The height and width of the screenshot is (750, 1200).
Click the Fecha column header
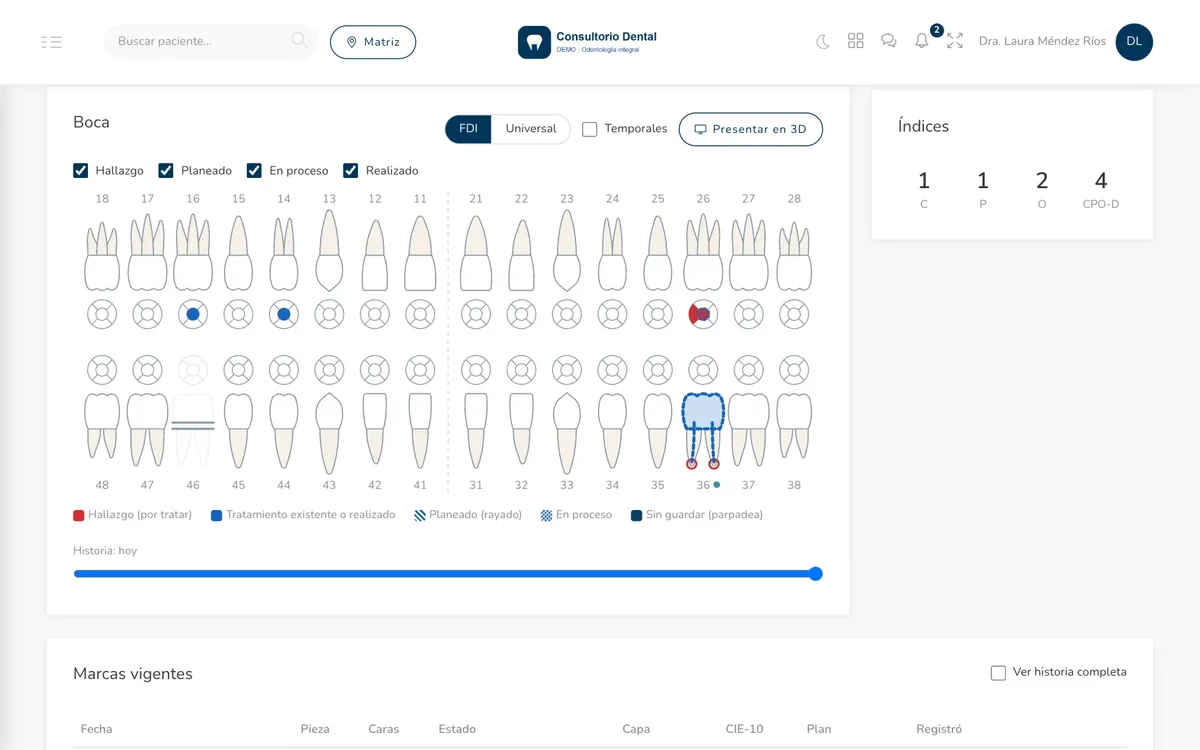(x=97, y=729)
